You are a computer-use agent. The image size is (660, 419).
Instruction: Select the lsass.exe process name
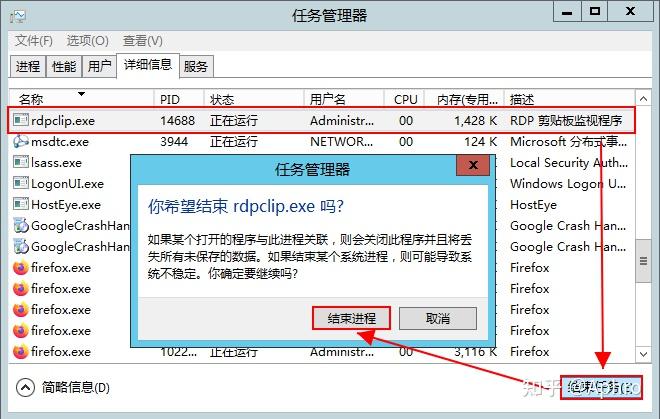[x=56, y=163]
